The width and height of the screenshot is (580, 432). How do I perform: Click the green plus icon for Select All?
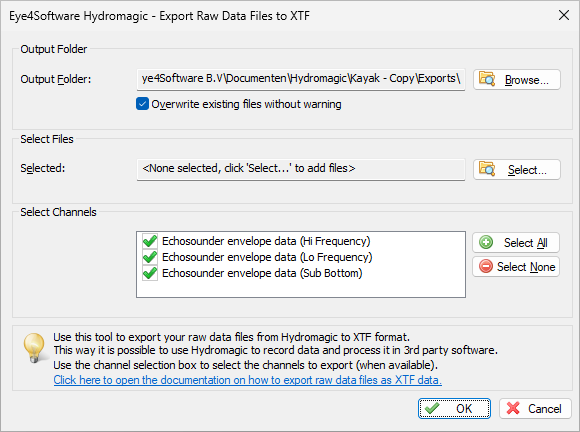tap(486, 243)
